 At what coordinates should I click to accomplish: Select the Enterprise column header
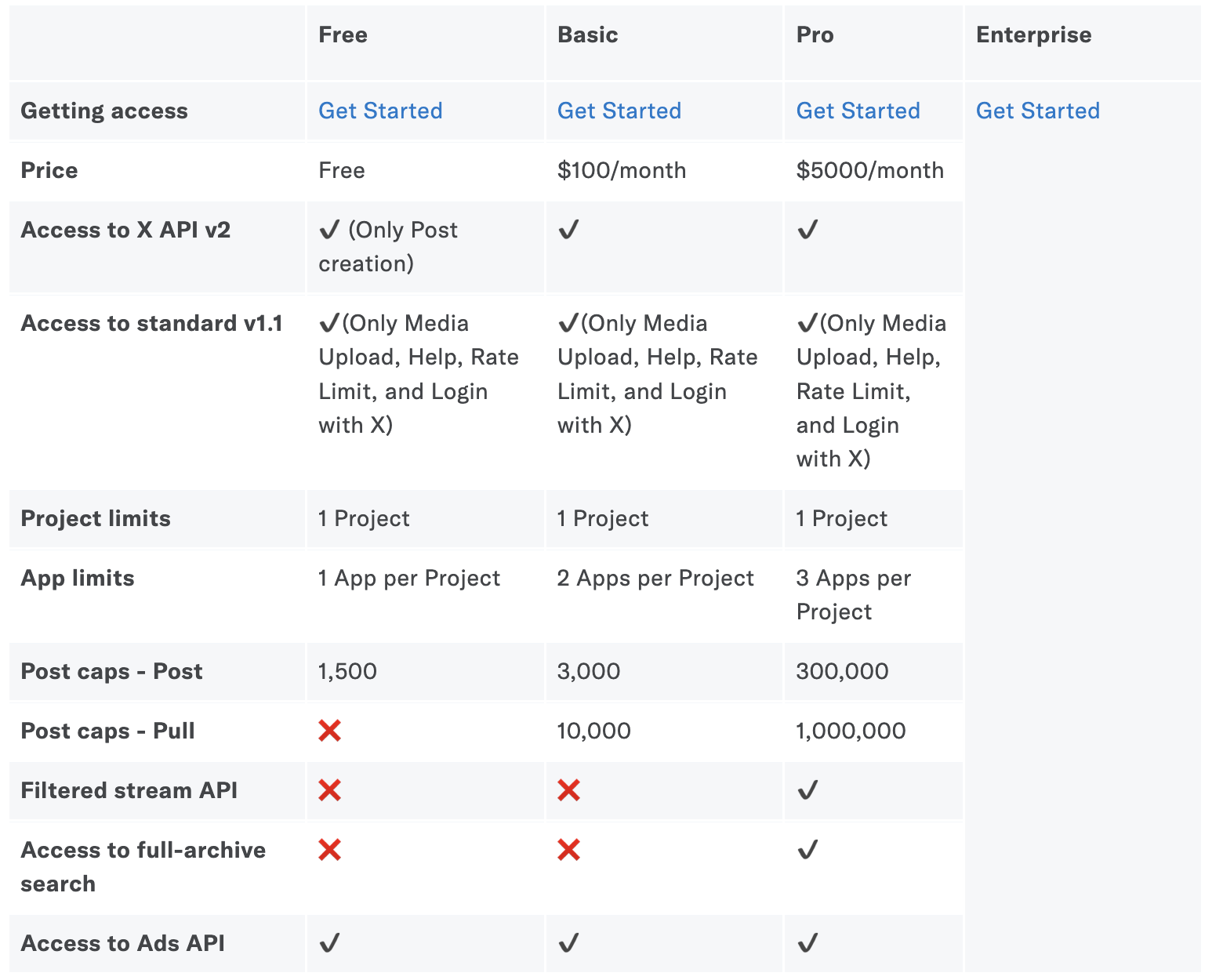point(1083,43)
